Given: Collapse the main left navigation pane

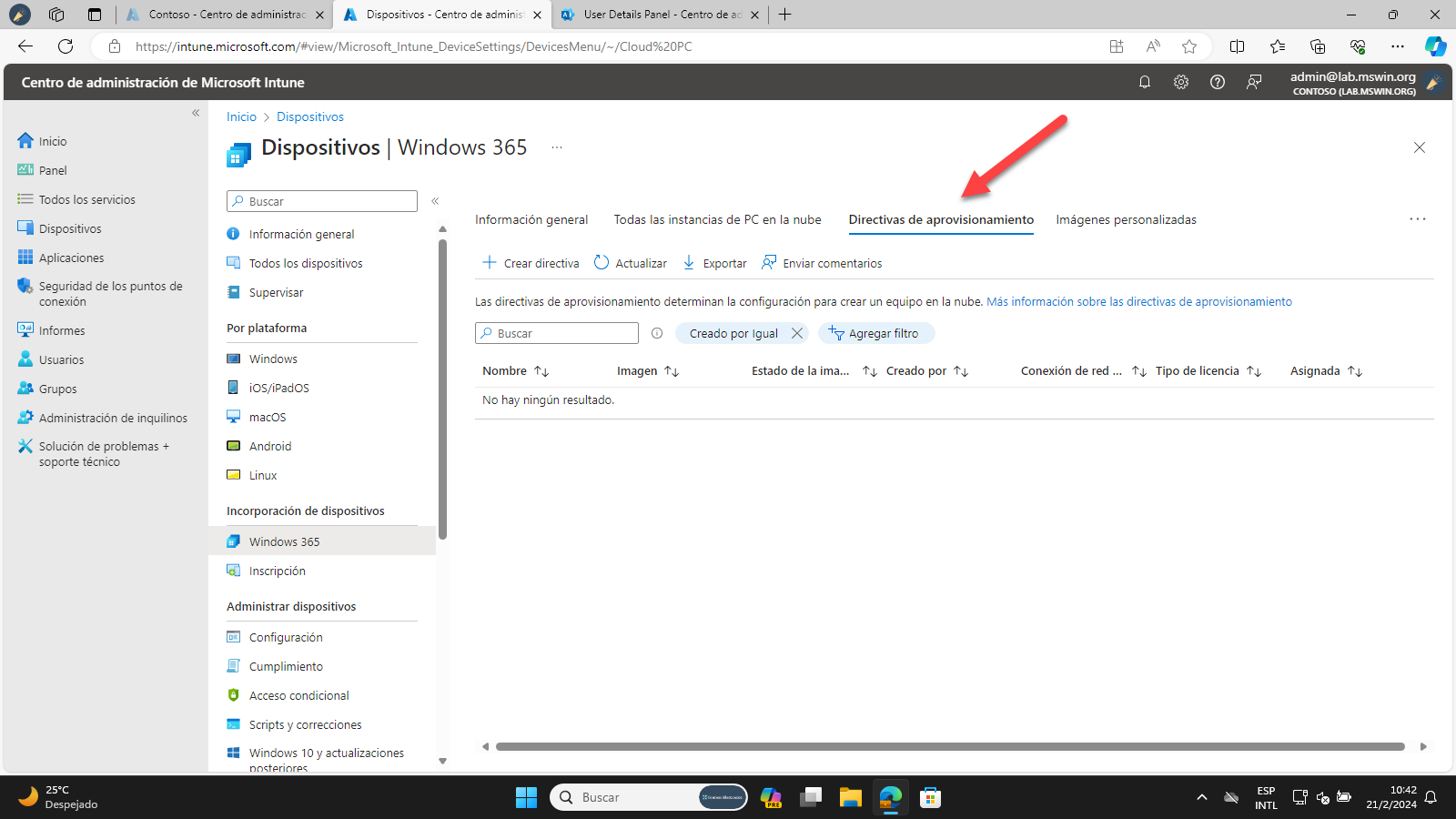Looking at the screenshot, I should (x=196, y=113).
